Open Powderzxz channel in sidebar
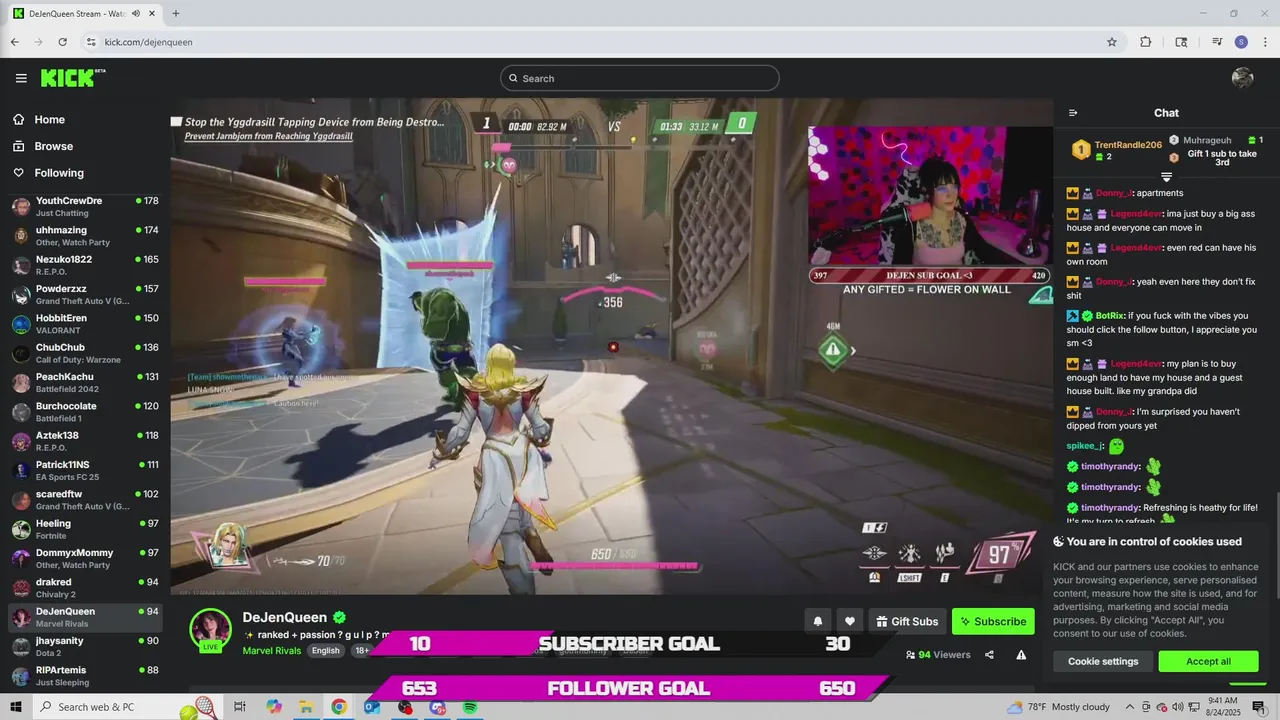This screenshot has height=720, width=1280. [x=85, y=295]
